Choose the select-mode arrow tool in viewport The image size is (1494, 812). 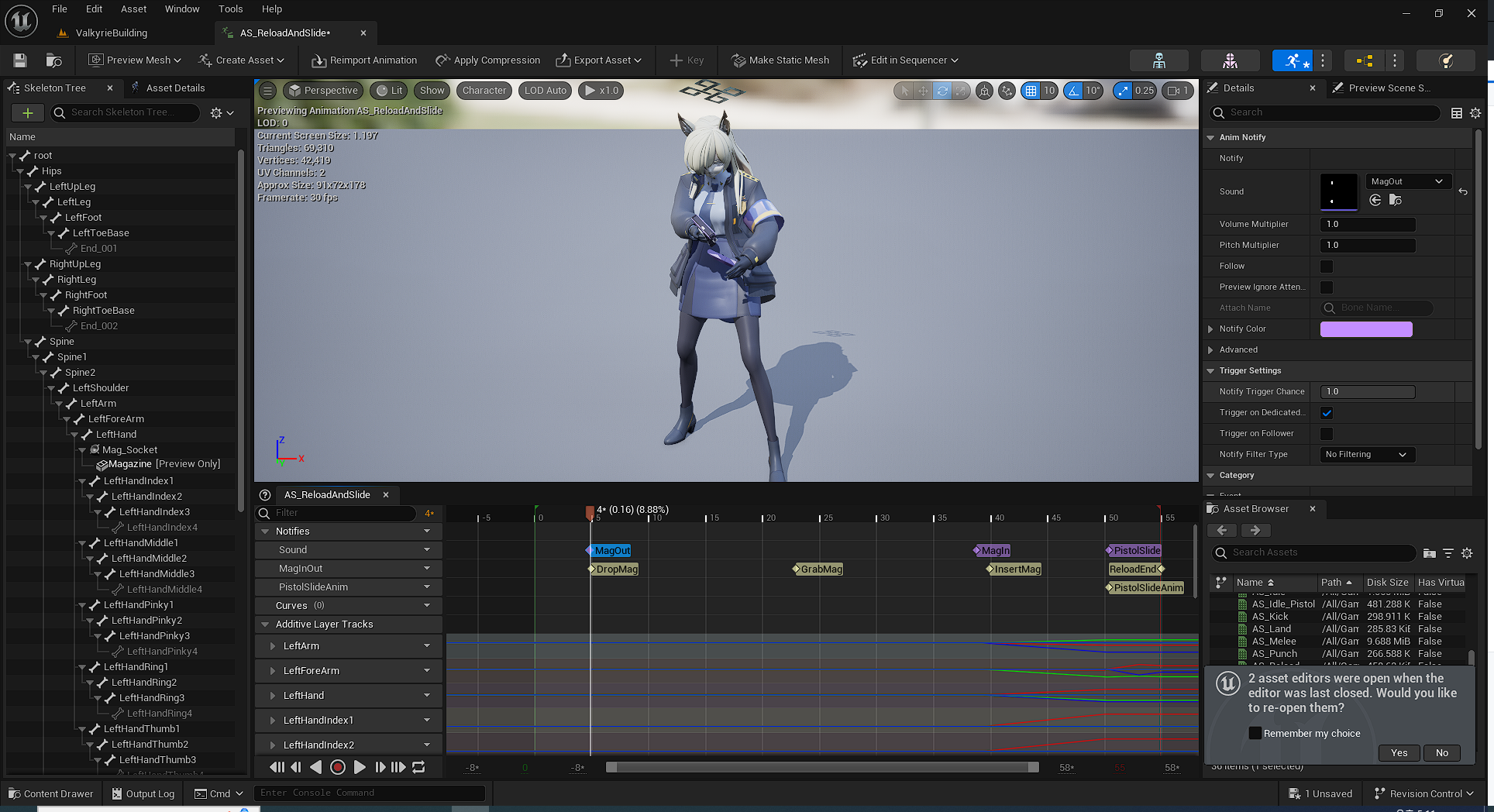[x=904, y=91]
